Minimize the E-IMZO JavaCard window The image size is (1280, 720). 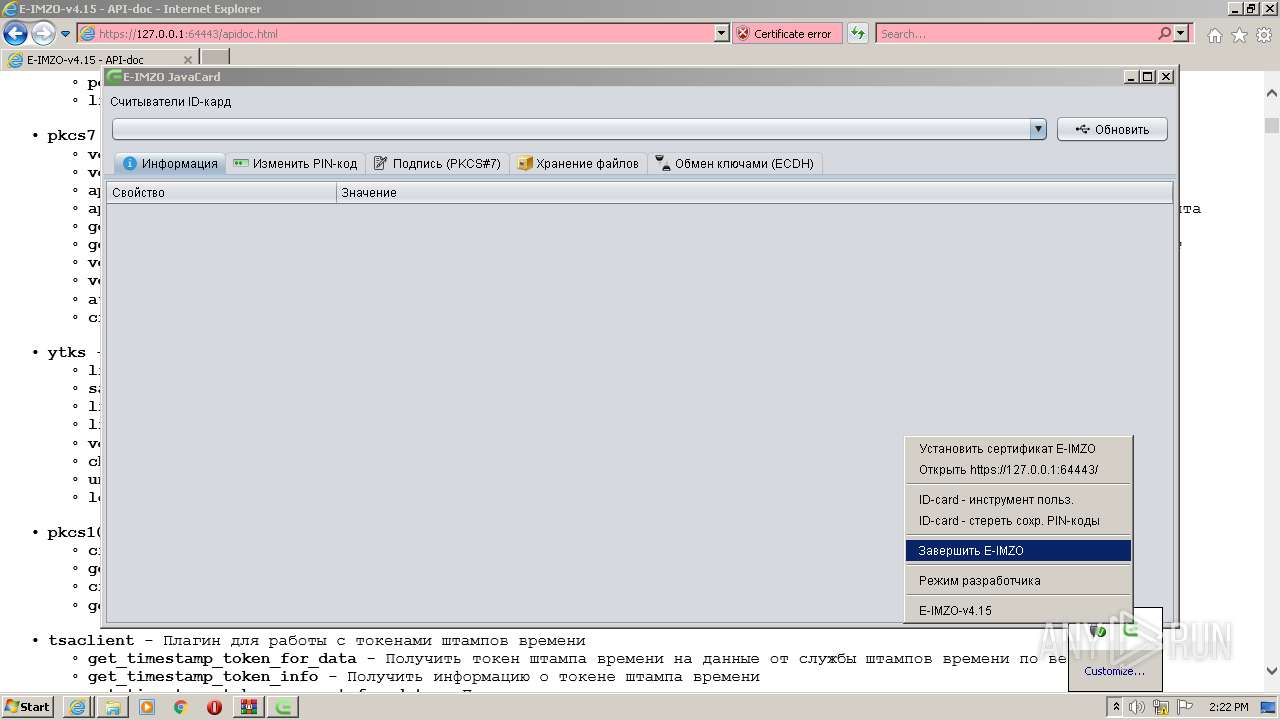1131,76
